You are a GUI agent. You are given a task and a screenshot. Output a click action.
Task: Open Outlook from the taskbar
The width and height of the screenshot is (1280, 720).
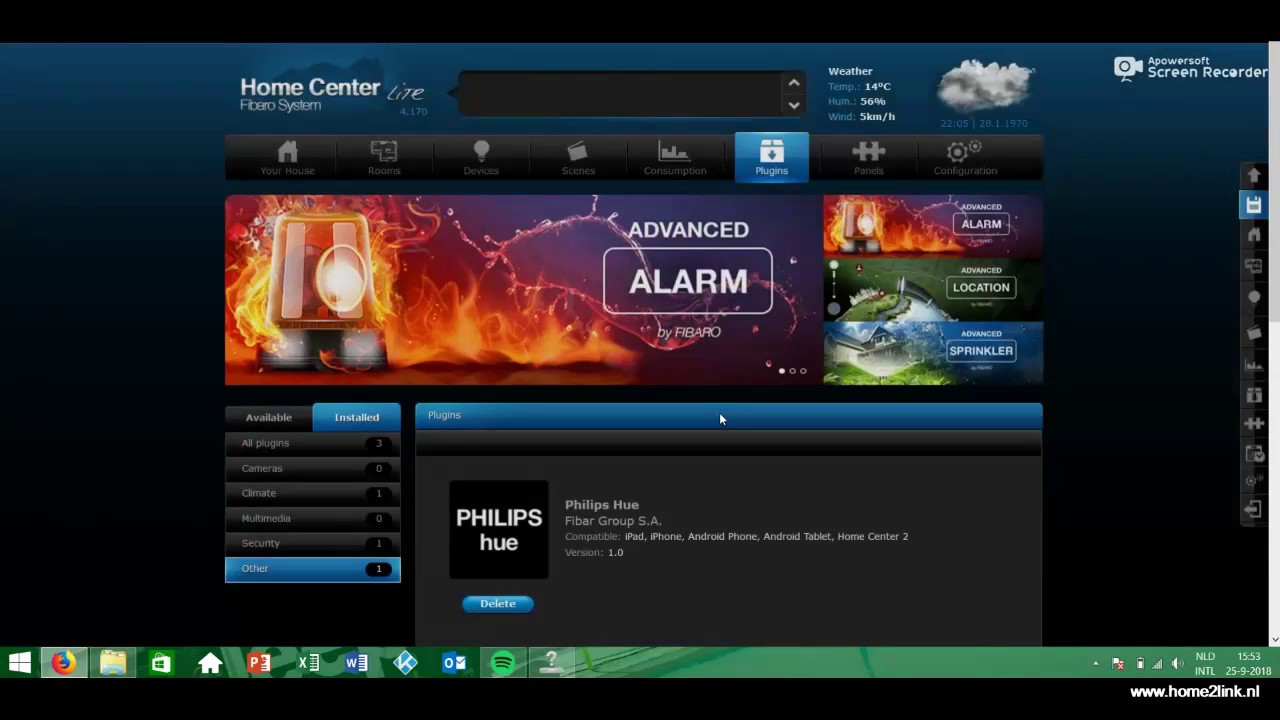[454, 662]
